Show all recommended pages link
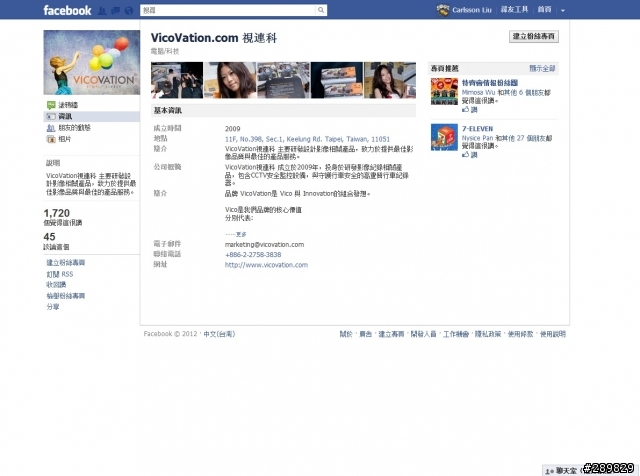640x476 pixels. [x=542, y=68]
